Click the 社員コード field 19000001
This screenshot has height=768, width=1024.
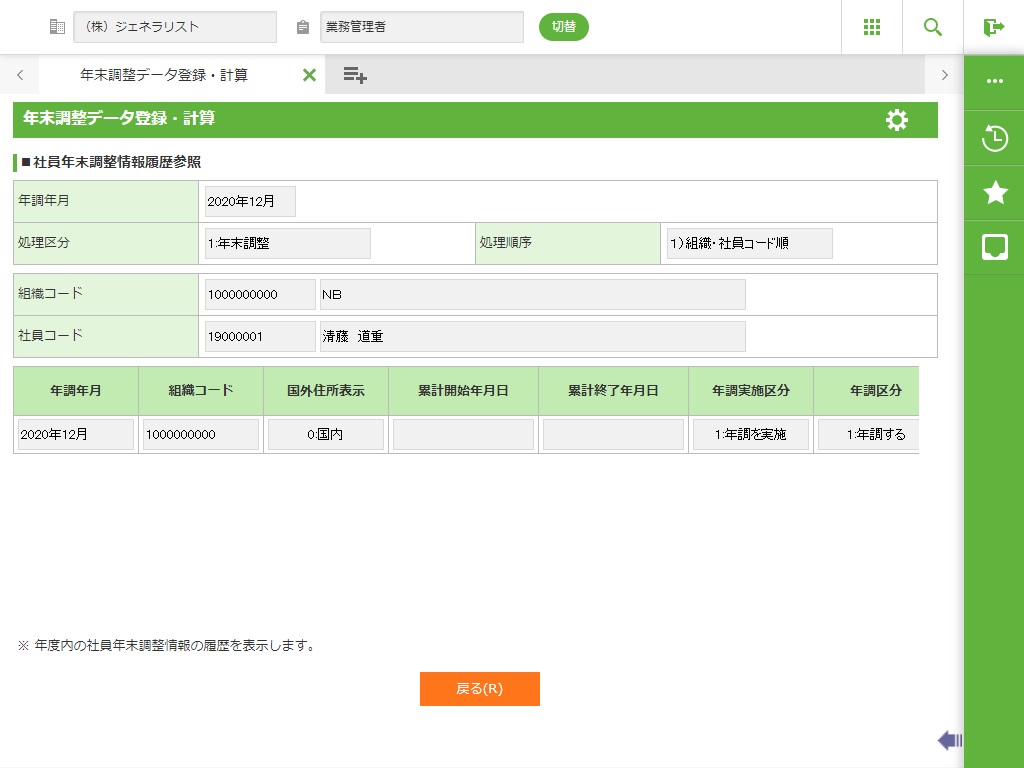point(259,337)
